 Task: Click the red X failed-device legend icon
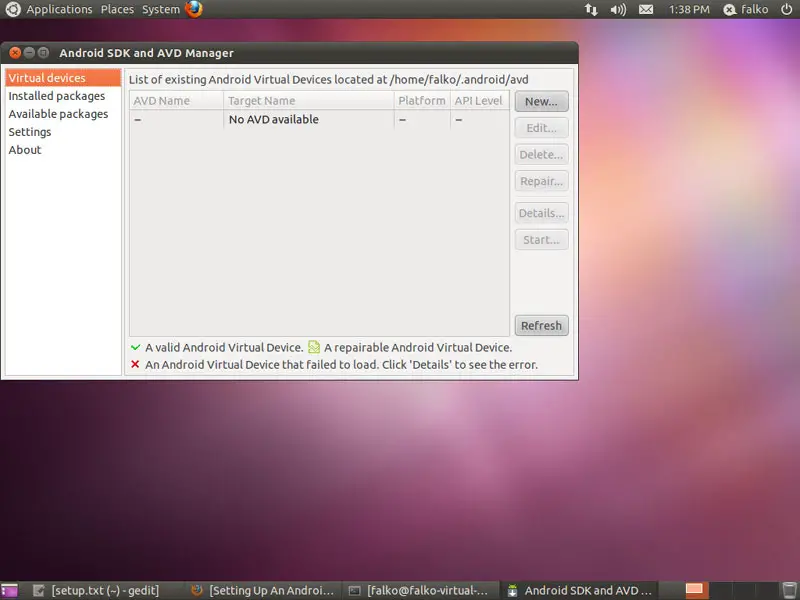(x=135, y=364)
